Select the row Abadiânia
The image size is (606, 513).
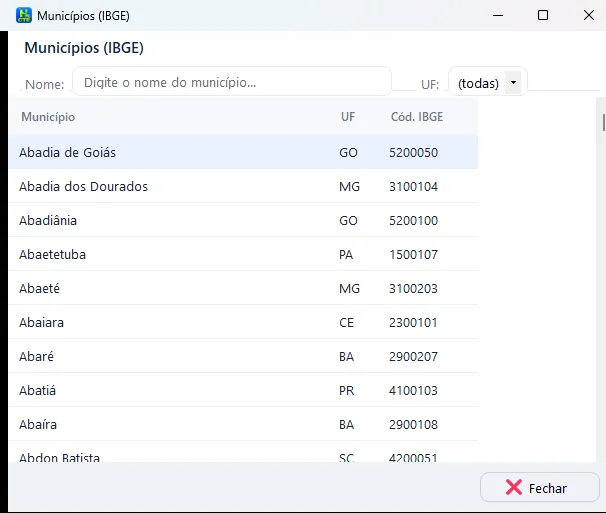[243, 220]
